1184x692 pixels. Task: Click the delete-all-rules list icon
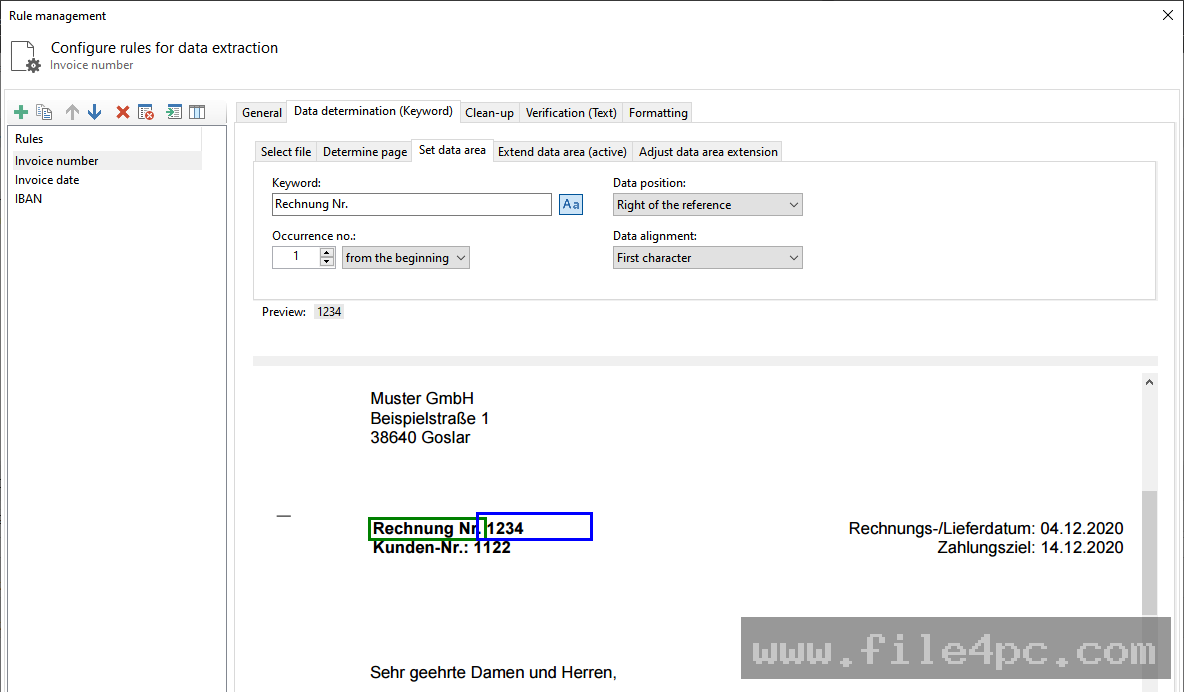point(146,112)
